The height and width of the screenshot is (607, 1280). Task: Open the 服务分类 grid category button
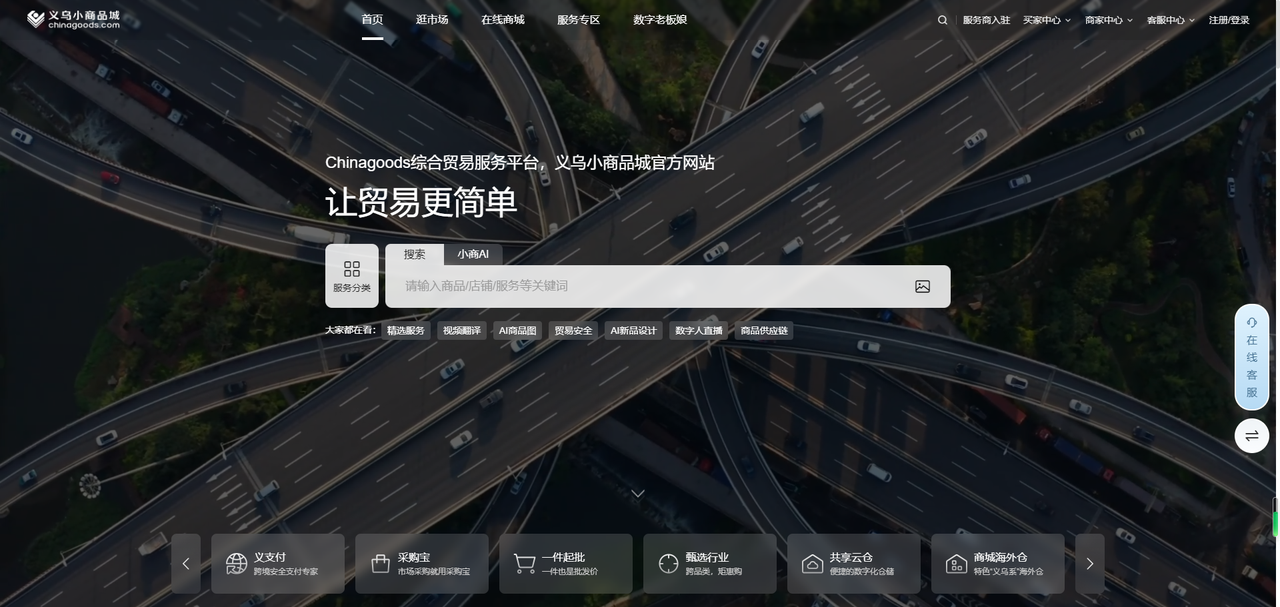pos(352,276)
